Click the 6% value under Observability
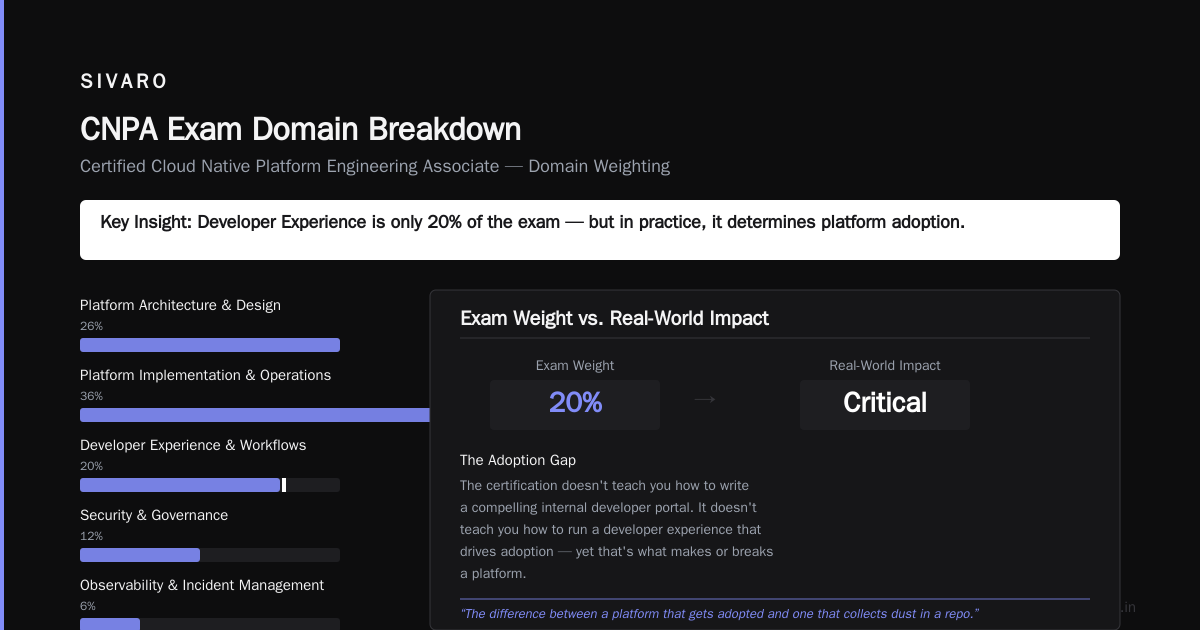This screenshot has height=630, width=1200. (x=88, y=606)
